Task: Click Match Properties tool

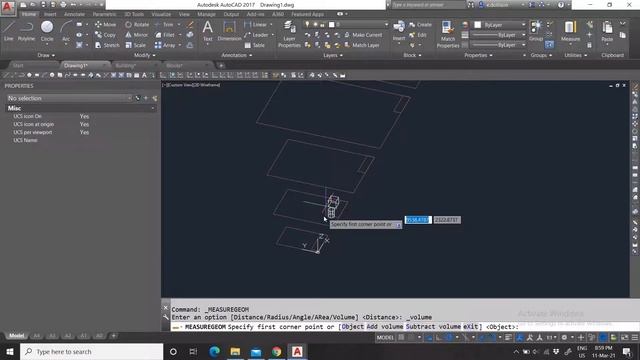Action: [448, 34]
